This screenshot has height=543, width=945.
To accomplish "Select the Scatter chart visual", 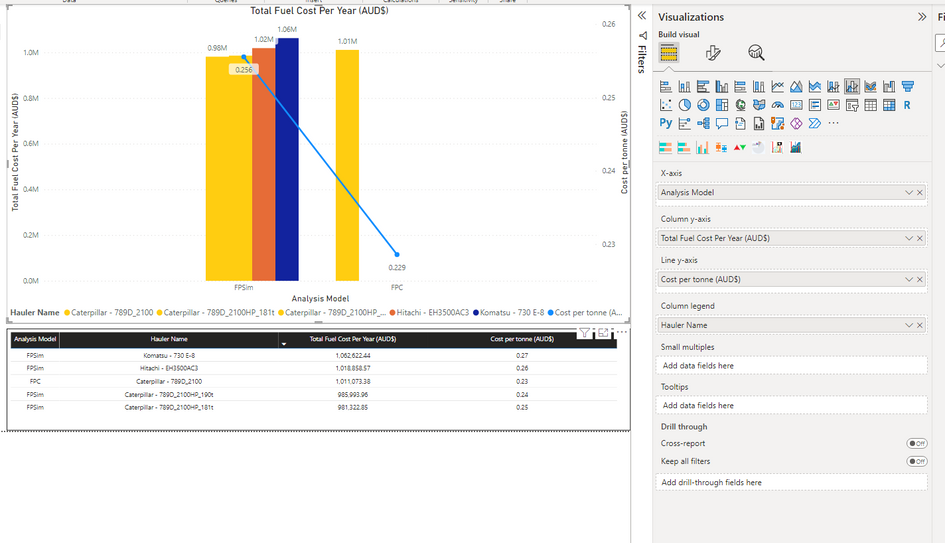I will click(x=666, y=105).
